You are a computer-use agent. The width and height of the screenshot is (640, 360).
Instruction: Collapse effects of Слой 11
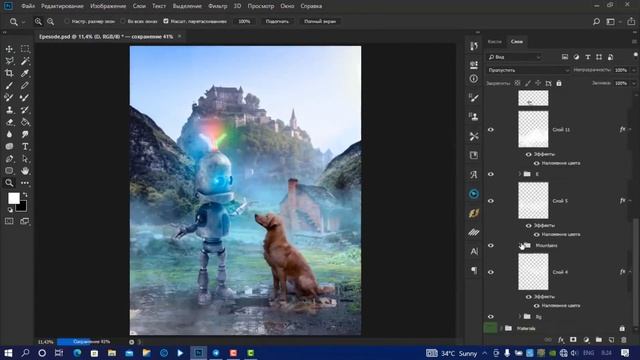(630, 130)
